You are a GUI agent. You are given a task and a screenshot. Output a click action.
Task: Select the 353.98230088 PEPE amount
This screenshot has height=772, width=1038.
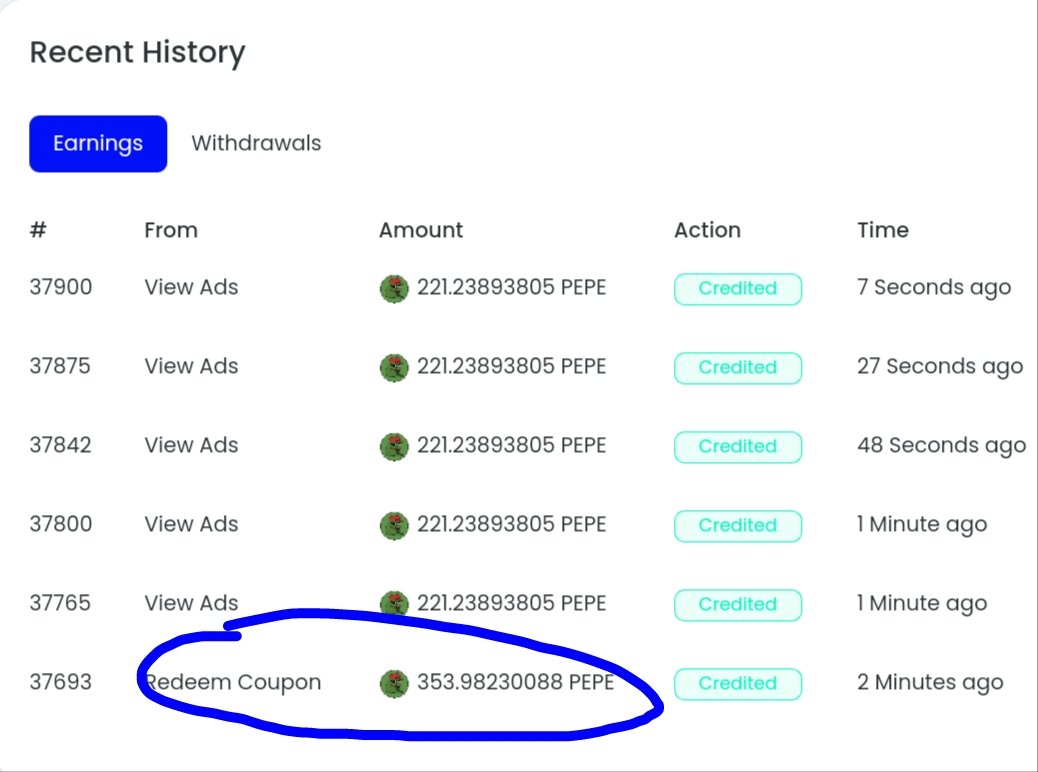point(516,682)
